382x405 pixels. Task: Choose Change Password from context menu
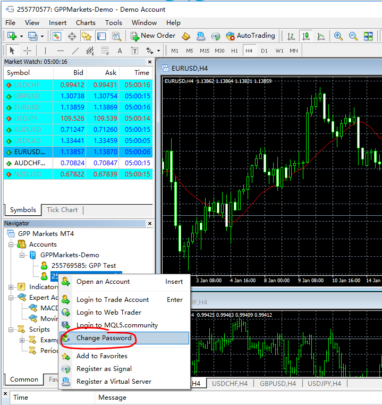[124, 338]
